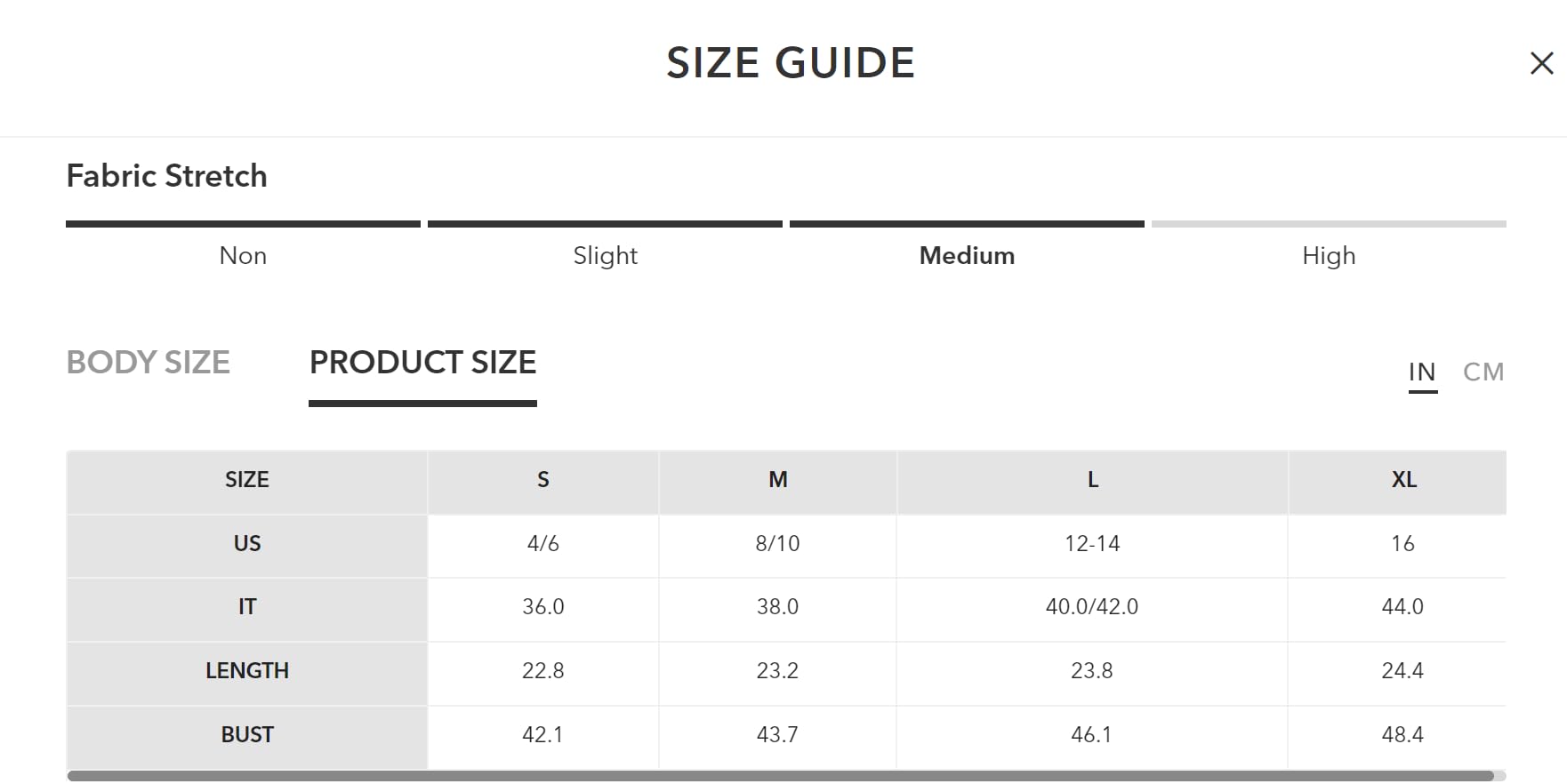Click the M size column header

click(x=778, y=480)
